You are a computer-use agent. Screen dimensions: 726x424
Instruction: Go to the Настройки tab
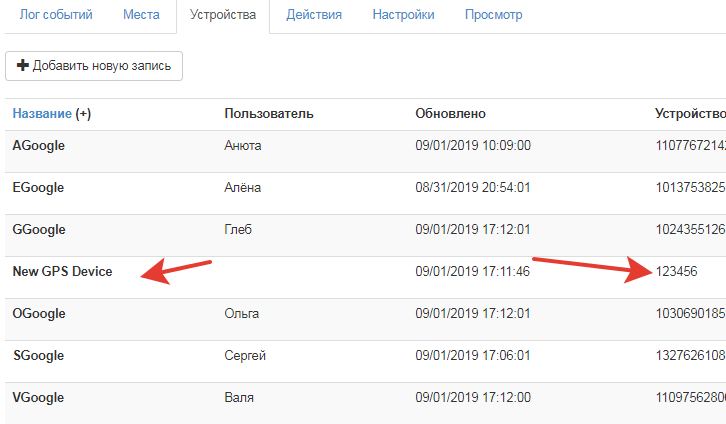tap(403, 15)
